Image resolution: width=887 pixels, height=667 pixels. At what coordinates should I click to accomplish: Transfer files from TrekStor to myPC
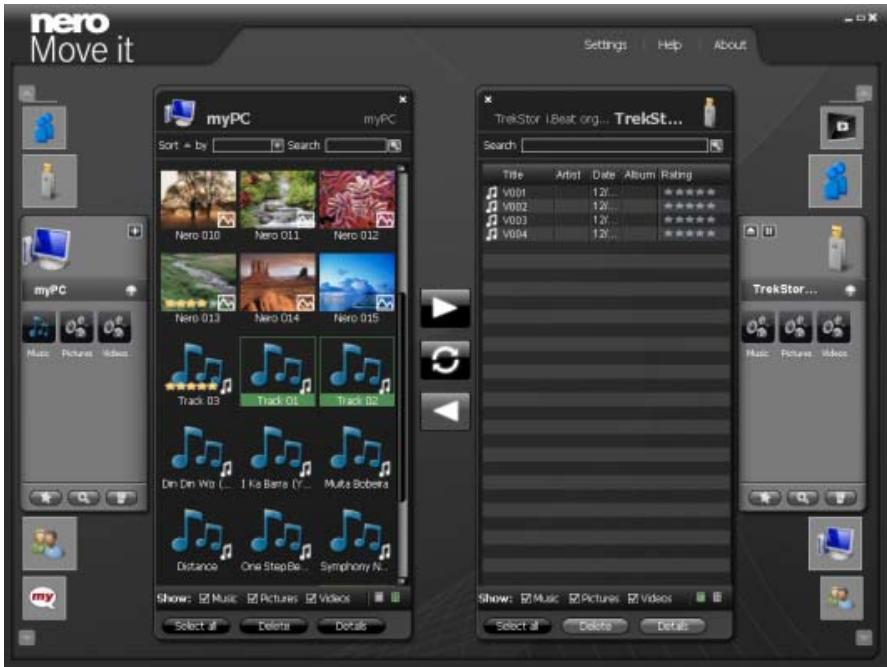click(x=445, y=411)
